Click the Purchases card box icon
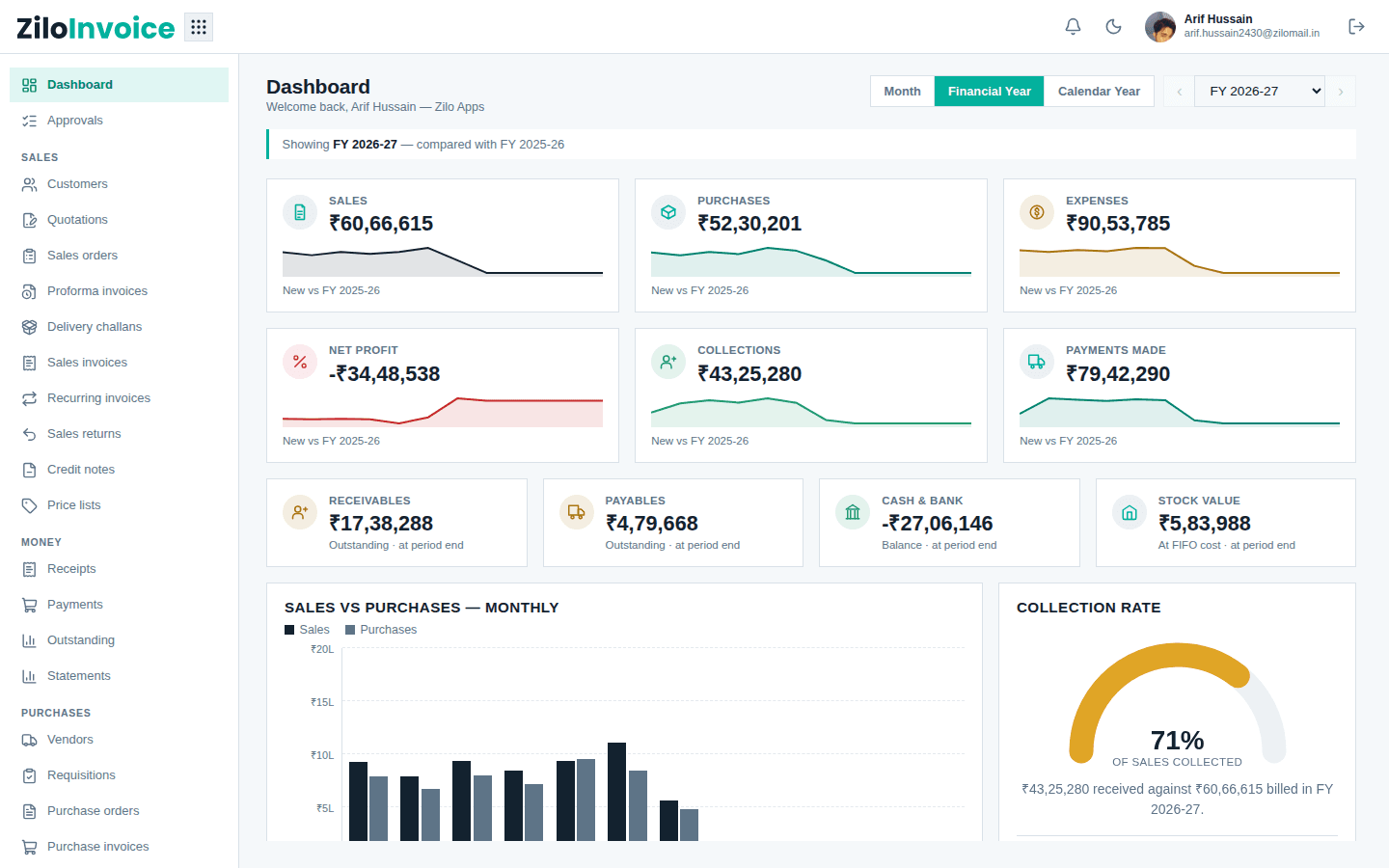The image size is (1389, 868). point(668,212)
